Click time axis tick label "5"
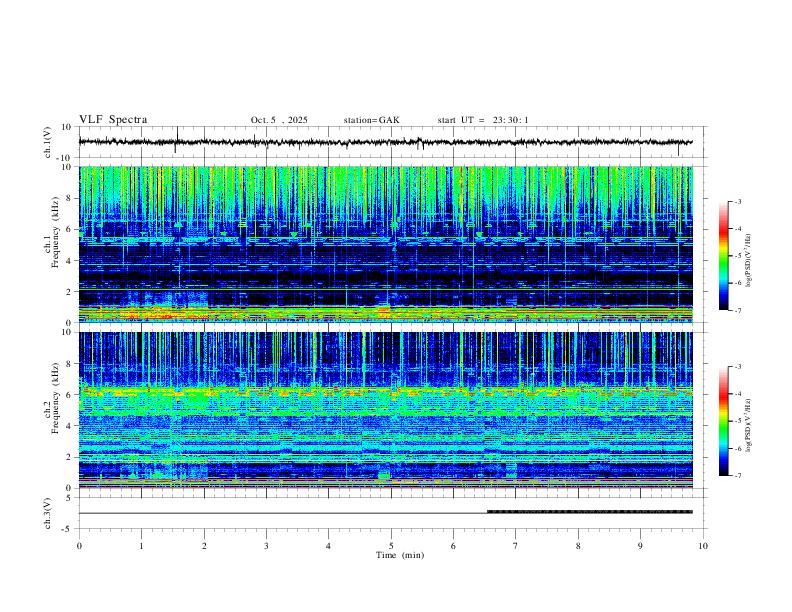Viewport: 792px width, 612px height. point(391,546)
